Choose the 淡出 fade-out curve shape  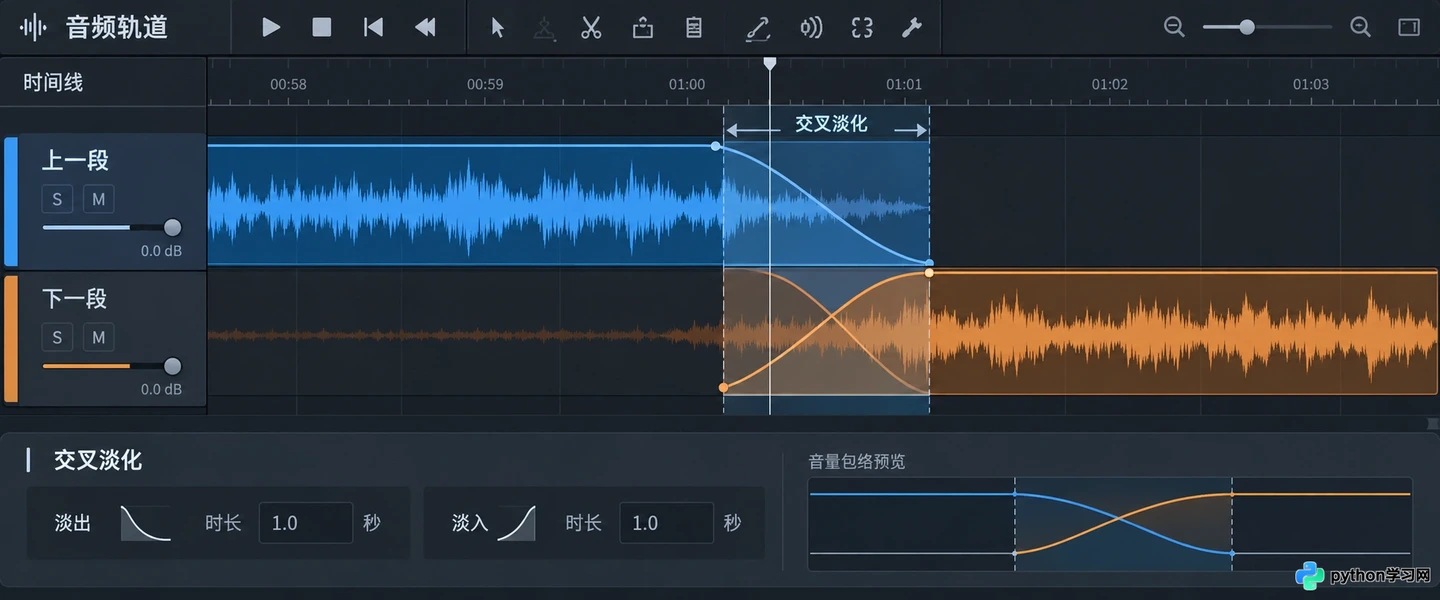tap(146, 523)
